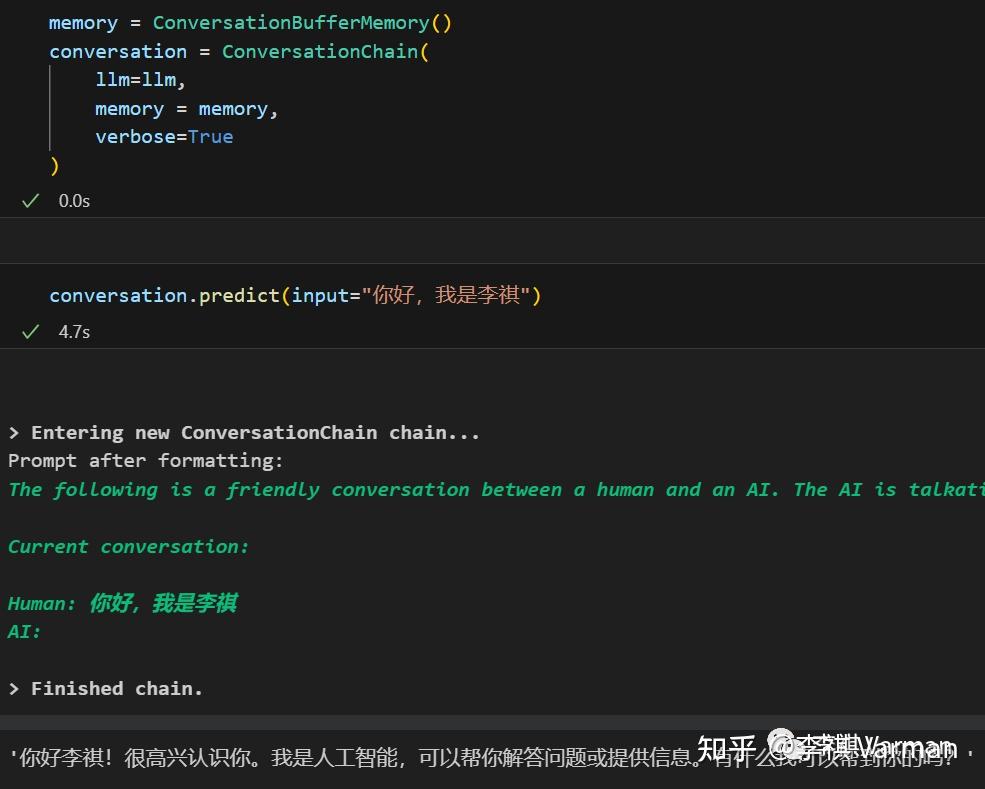Click the verbose=True argument
The image size is (985, 789).
click(164, 137)
